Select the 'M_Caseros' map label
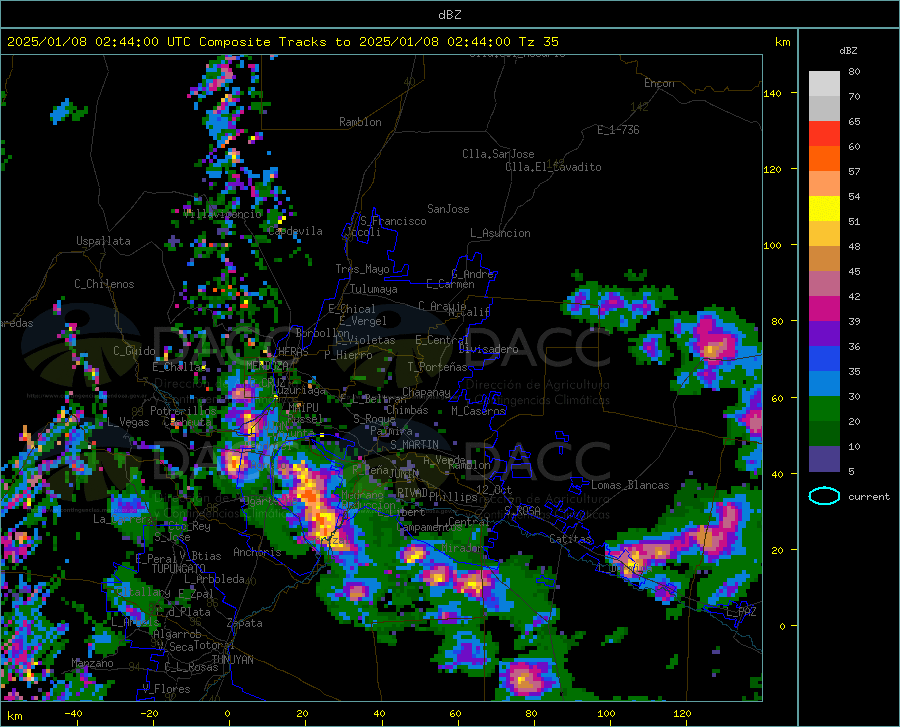The image size is (900, 727). (x=478, y=411)
